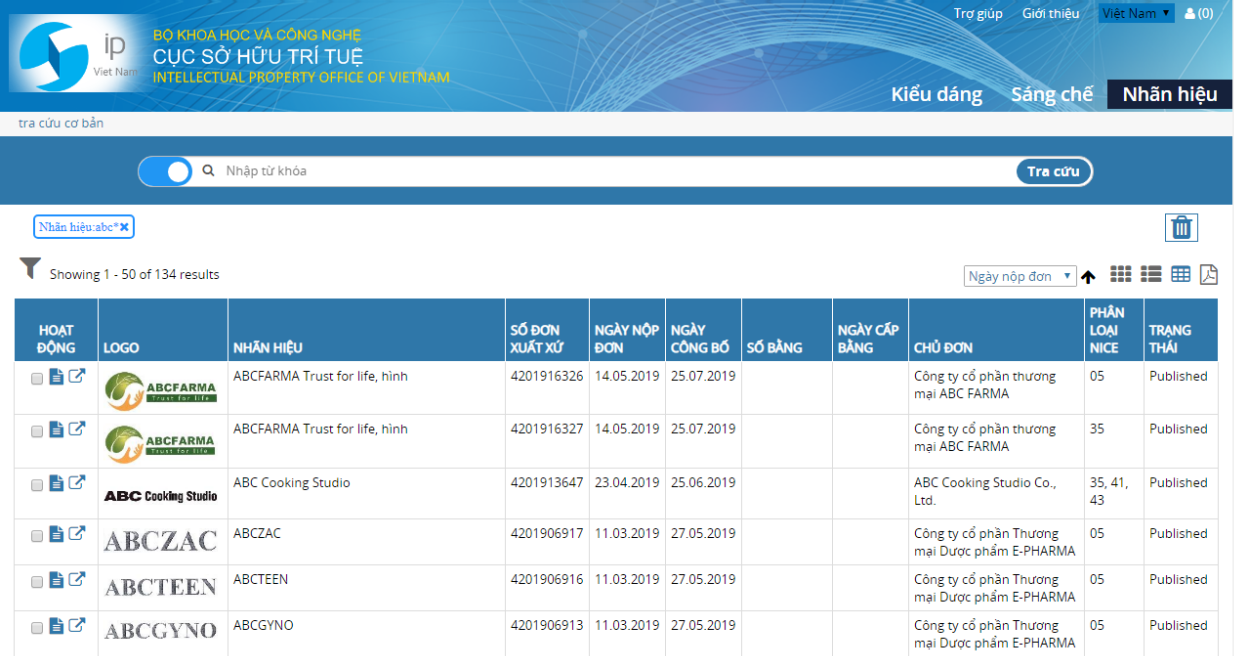Toggle the search mode switch
The width and height of the screenshot is (1234, 656).
point(165,171)
